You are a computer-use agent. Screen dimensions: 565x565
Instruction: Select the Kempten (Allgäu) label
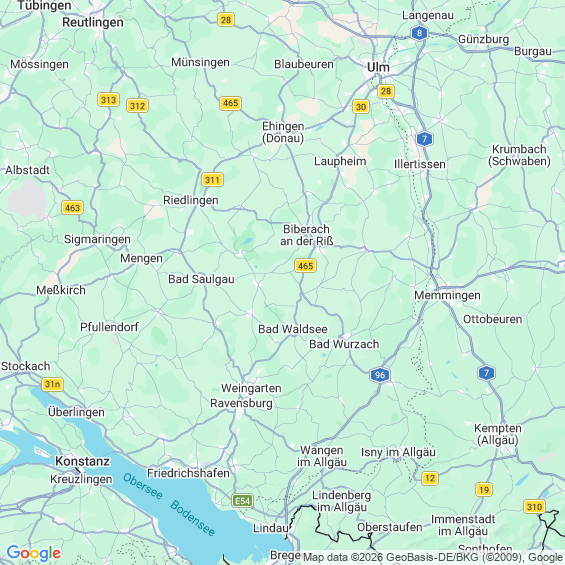tap(498, 434)
